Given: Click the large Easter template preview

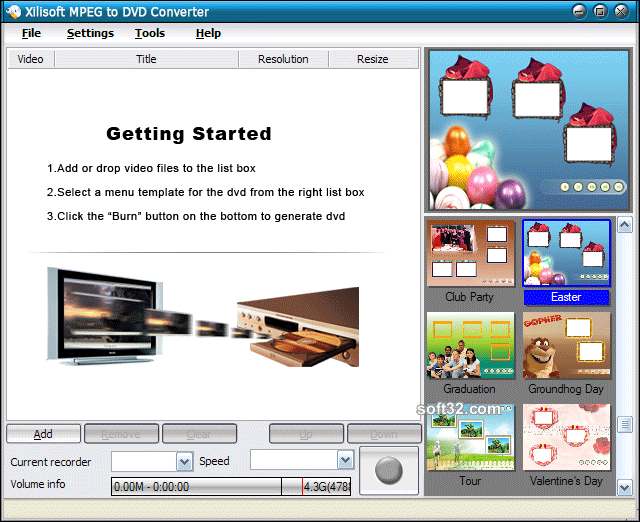Looking at the screenshot, I should pos(528,130).
